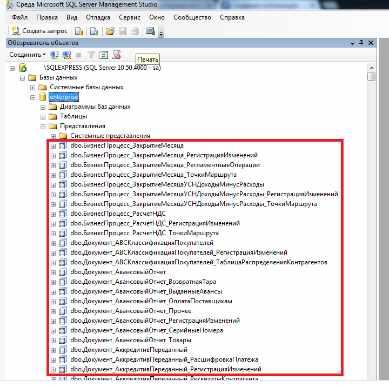Click the disconnect server icon
The width and height of the screenshot is (389, 385).
(67, 55)
